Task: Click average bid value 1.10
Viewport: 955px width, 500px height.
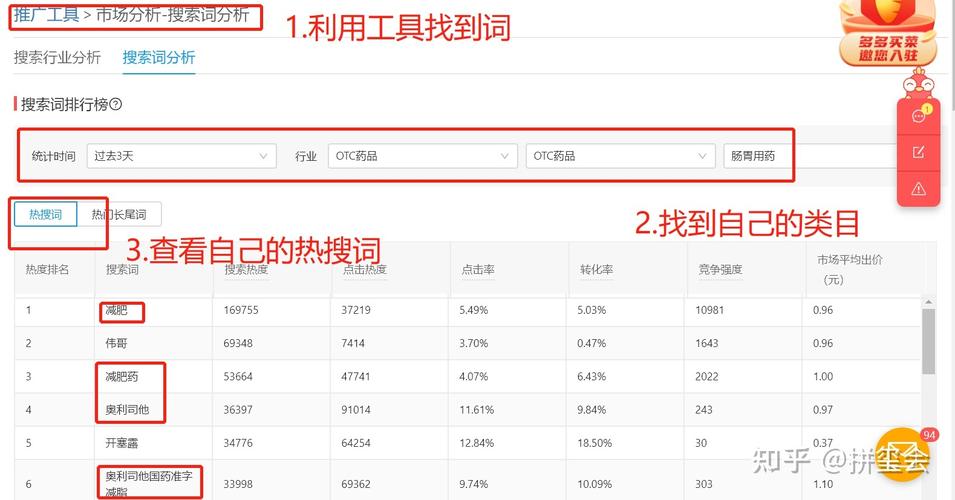Action: pyautogui.click(x=823, y=484)
